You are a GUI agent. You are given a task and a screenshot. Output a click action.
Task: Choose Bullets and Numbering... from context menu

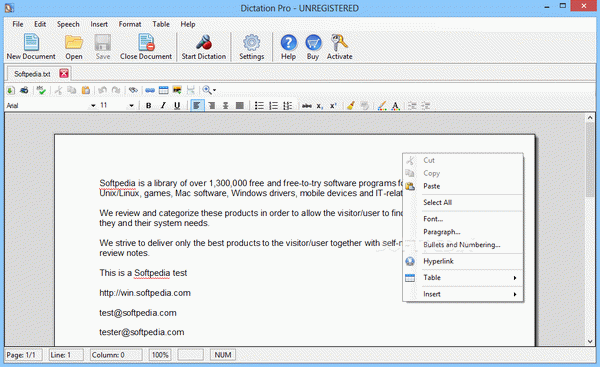(x=463, y=245)
